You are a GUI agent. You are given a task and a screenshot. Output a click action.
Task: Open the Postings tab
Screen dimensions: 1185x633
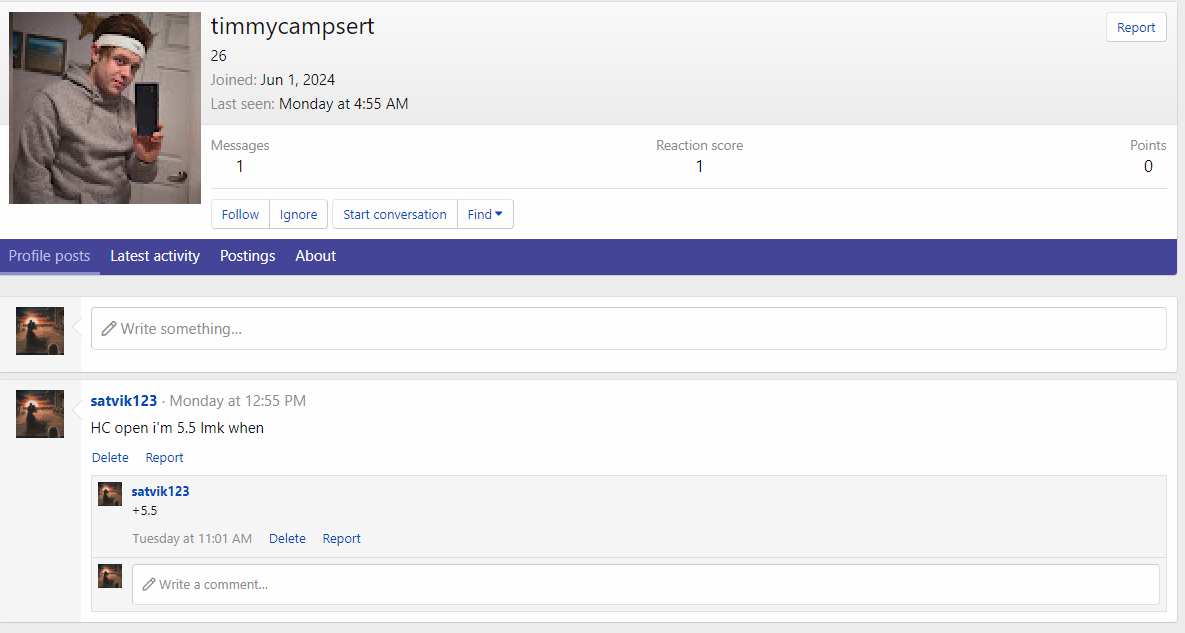coord(247,256)
